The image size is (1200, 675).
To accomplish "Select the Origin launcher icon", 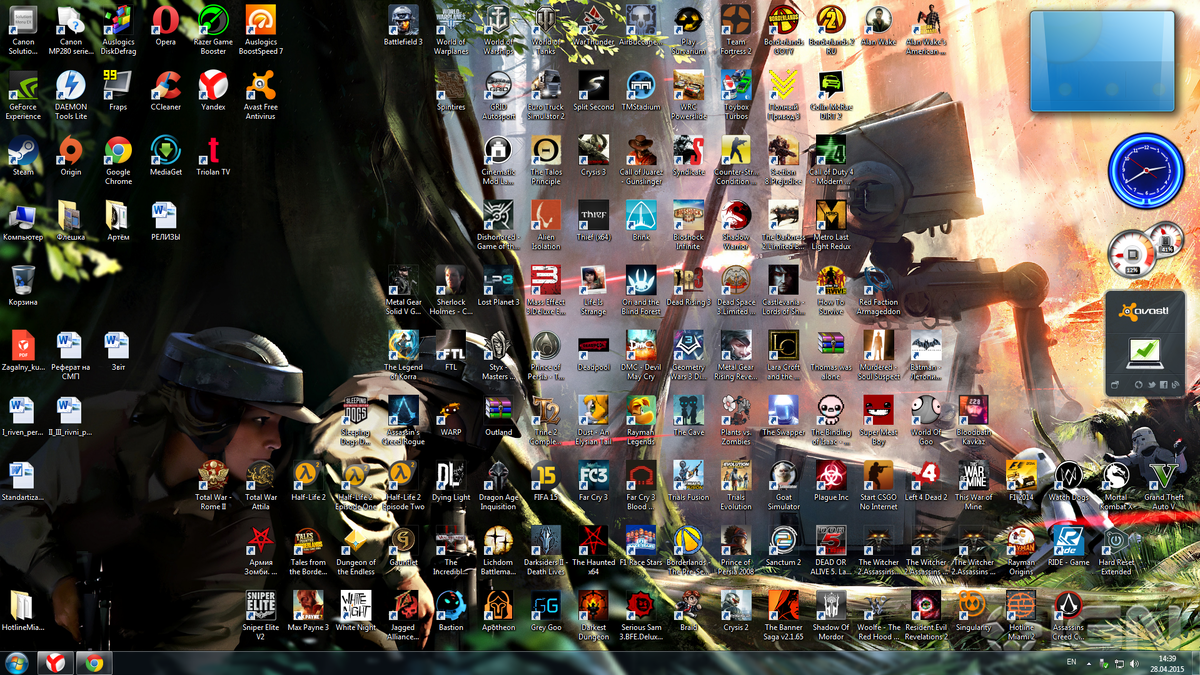I will (70, 157).
